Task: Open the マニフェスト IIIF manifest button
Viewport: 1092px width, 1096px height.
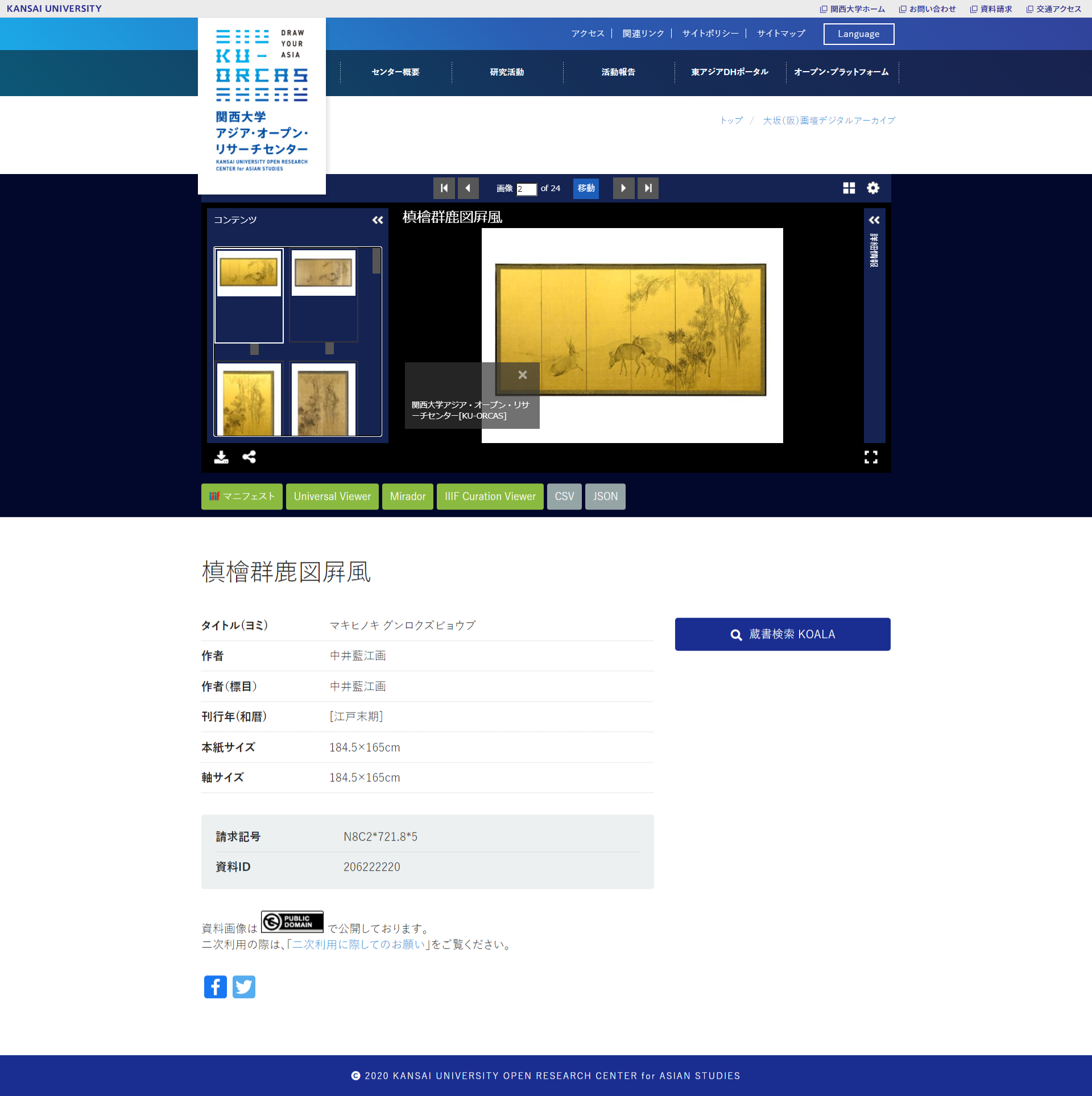Action: point(242,497)
